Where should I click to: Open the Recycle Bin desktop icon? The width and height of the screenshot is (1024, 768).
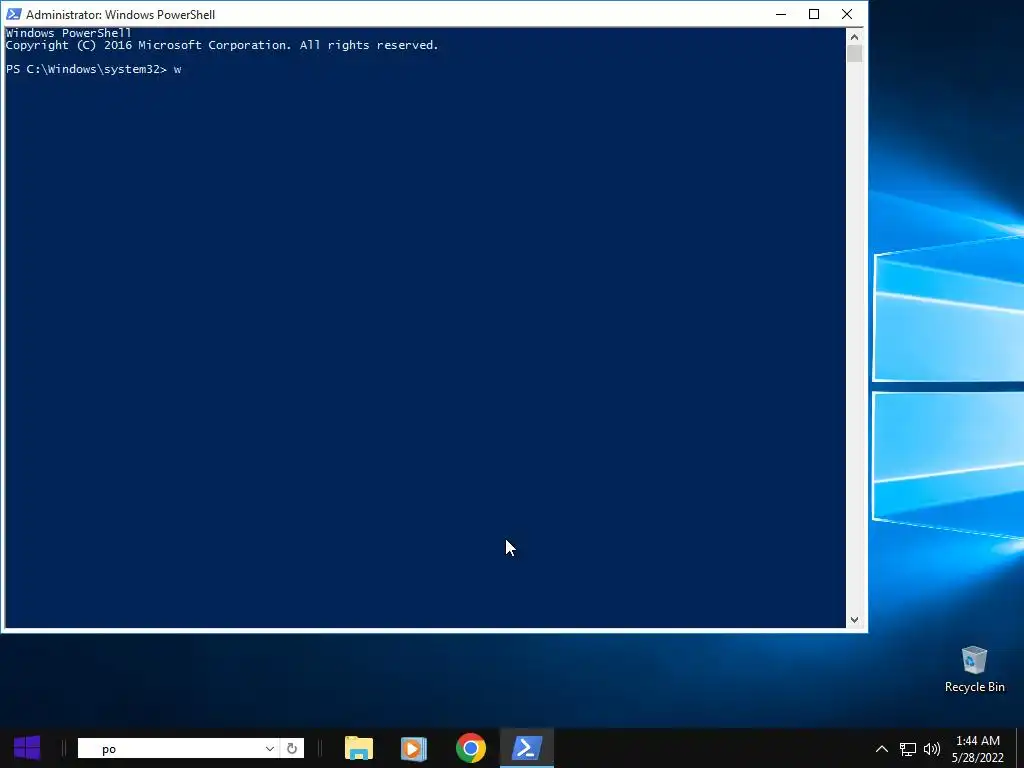(974, 669)
